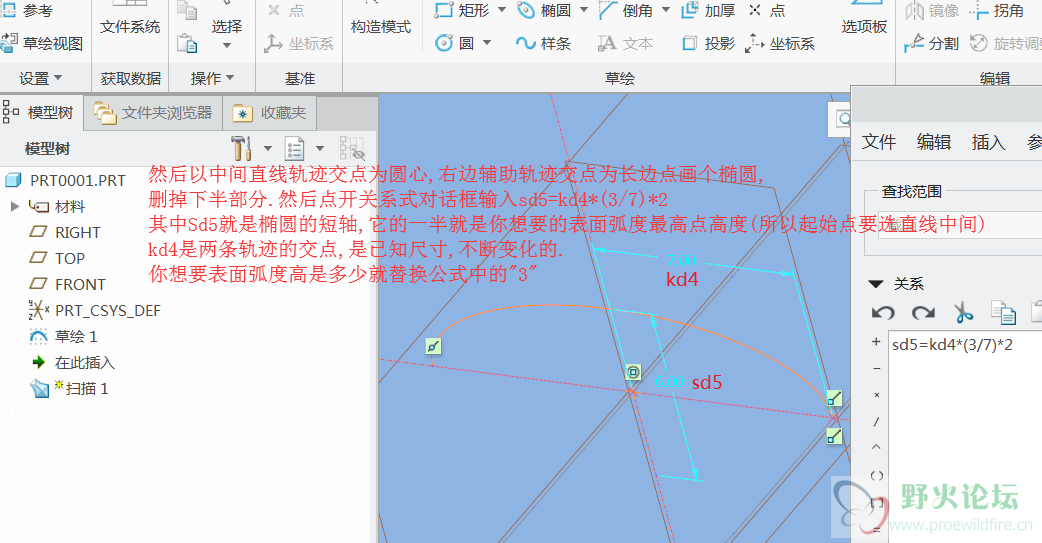Insert divide operator in Relations dialog
This screenshot has height=543, width=1042.
(x=877, y=421)
